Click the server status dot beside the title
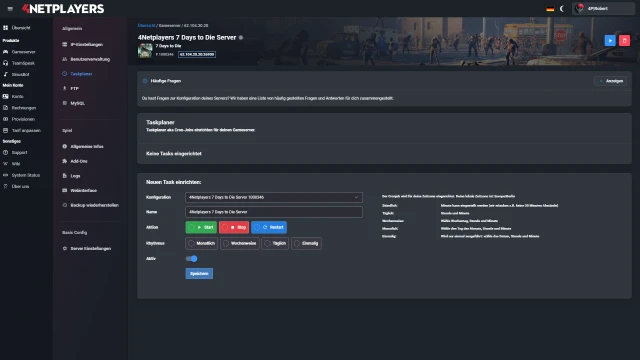640x360 pixels. point(241,38)
